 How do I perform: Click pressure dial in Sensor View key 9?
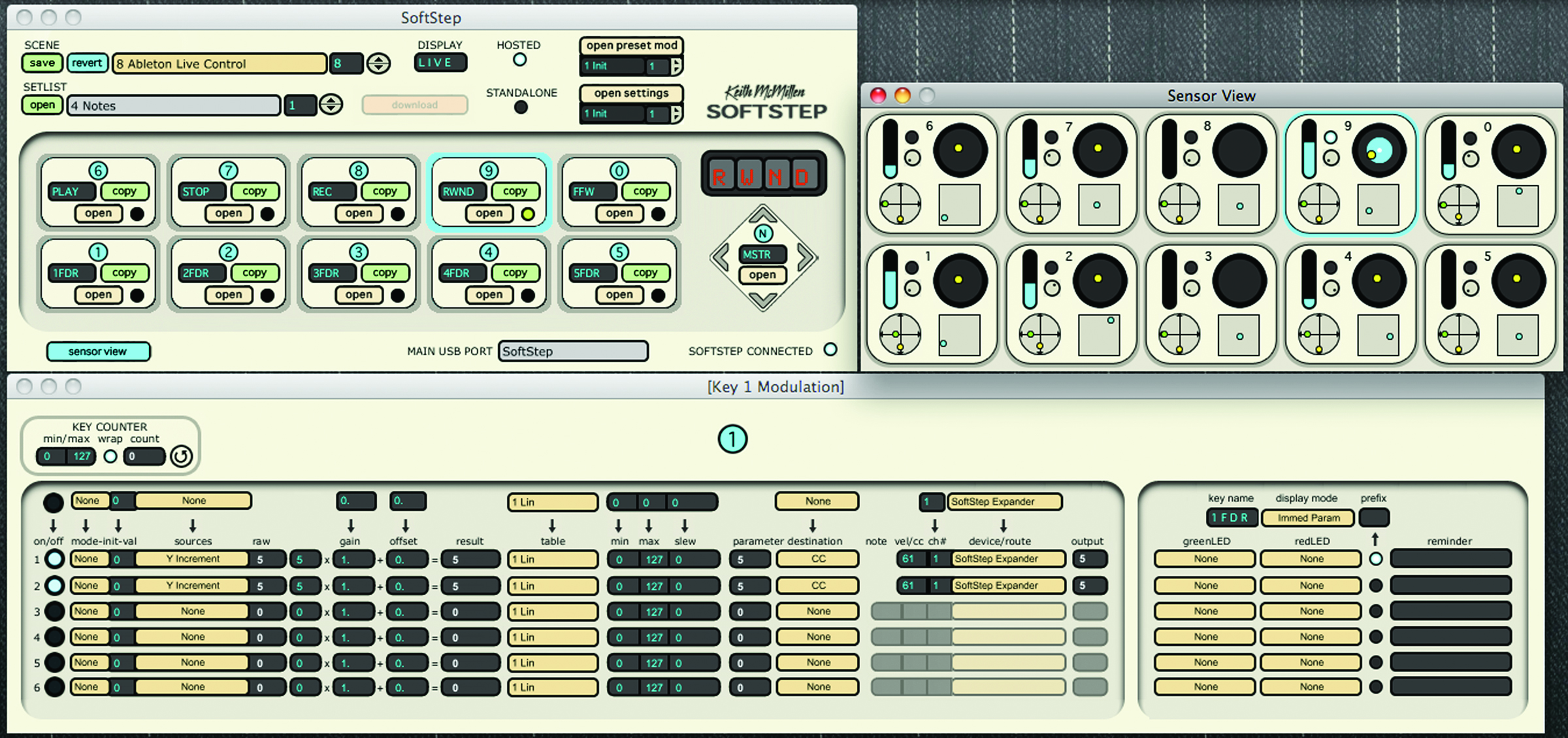coord(1379,150)
